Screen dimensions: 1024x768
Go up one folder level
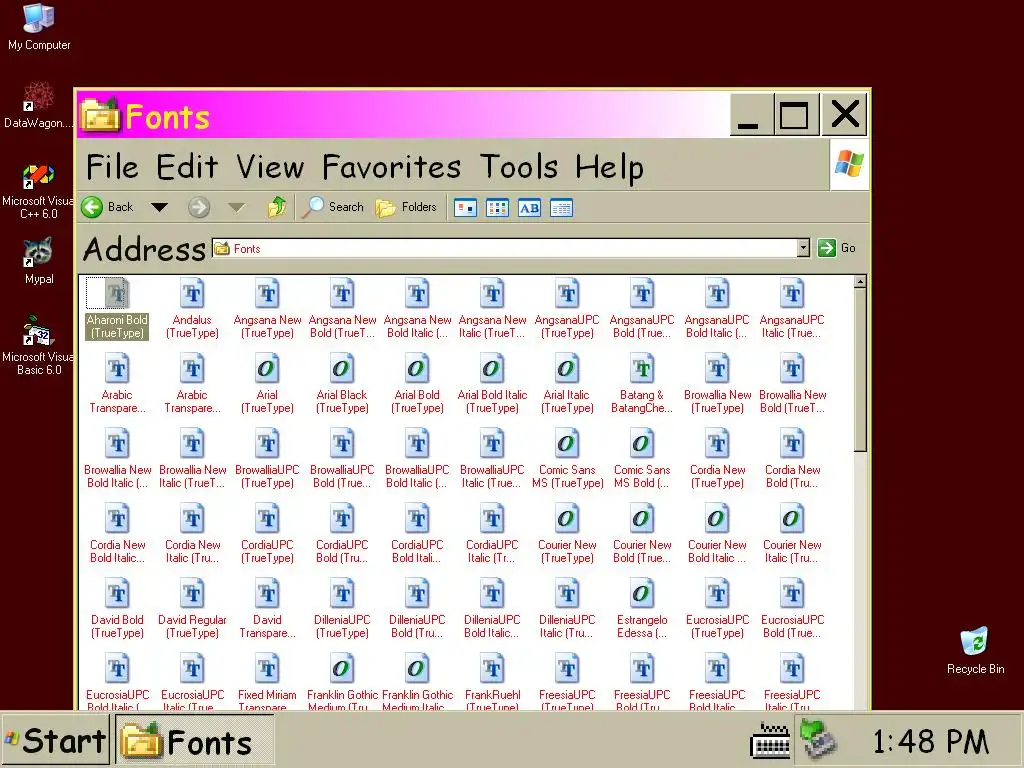point(277,208)
